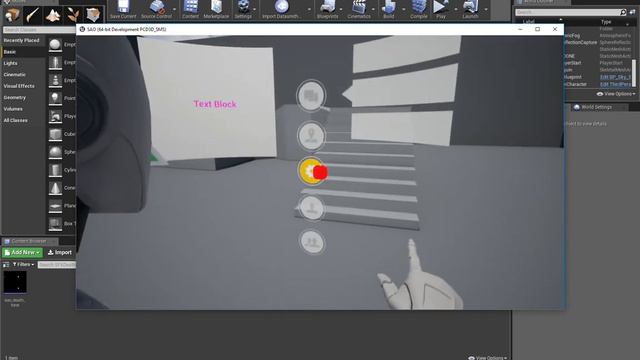Expand the Launch options dropdown arrow
The image size is (640, 360).
486,9
